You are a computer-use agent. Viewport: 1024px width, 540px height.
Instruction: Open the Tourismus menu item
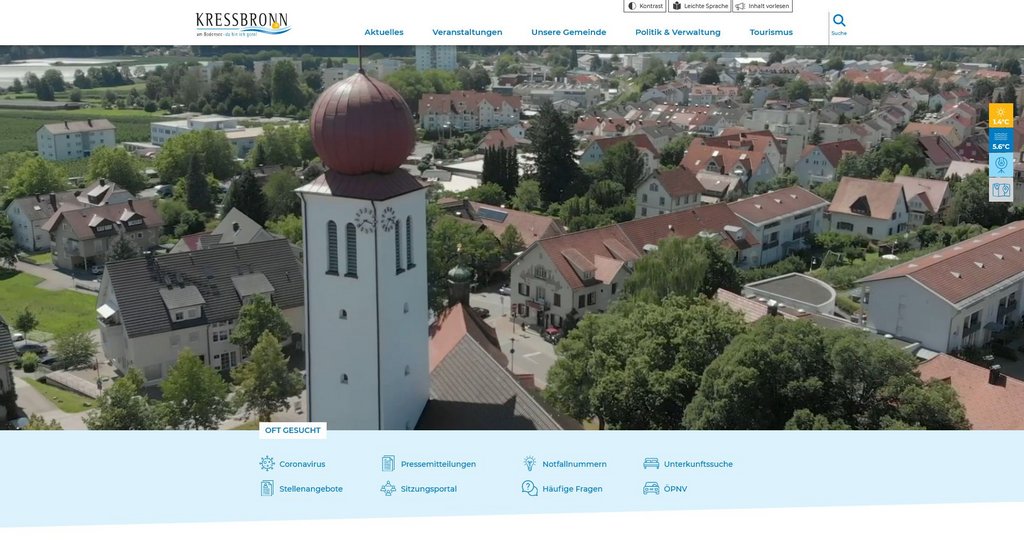[x=771, y=32]
